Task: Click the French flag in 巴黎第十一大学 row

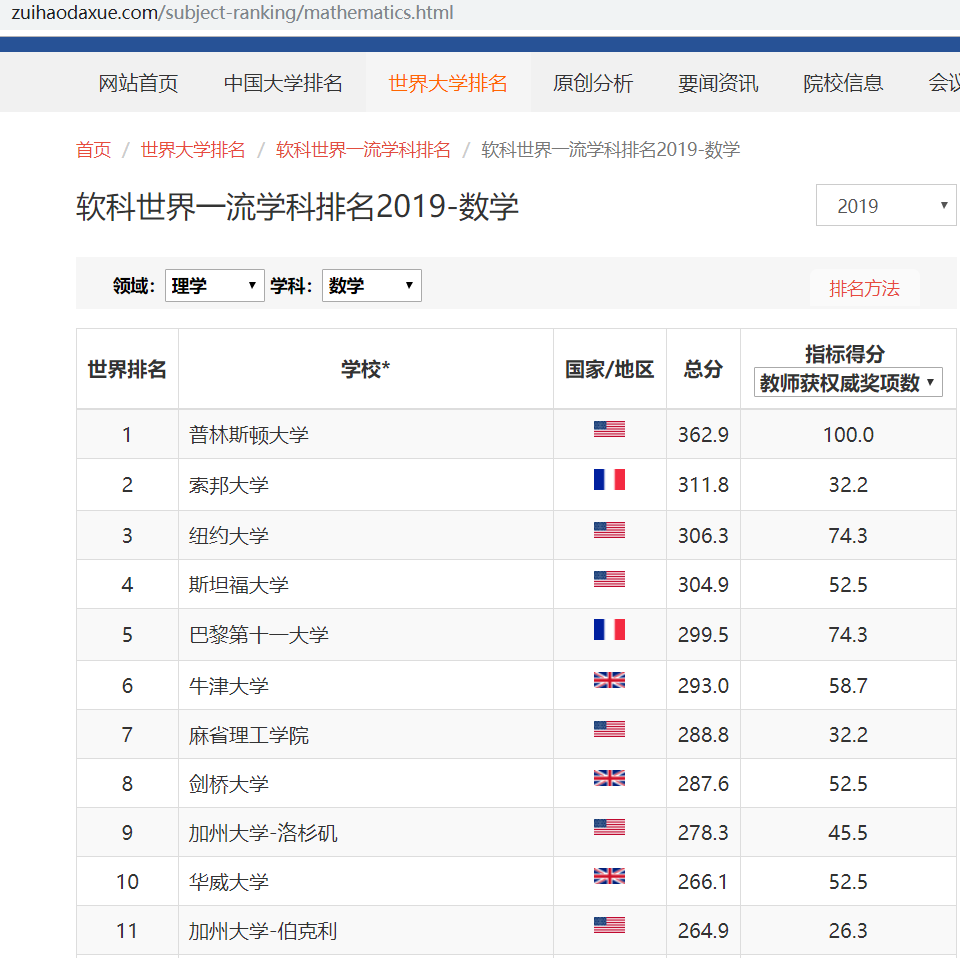Action: (609, 629)
